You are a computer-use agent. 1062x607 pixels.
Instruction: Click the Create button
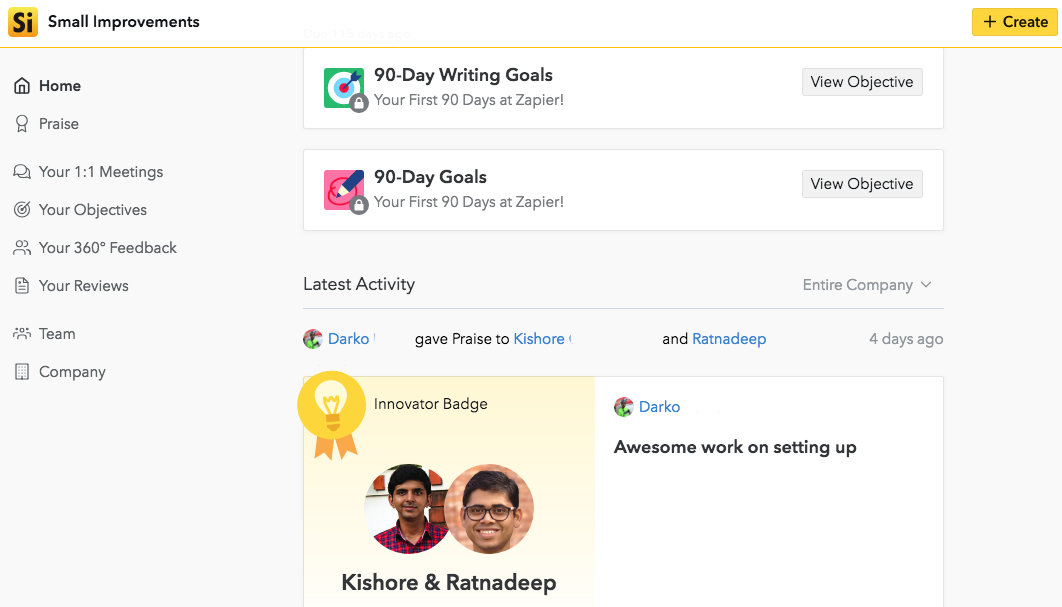click(x=1015, y=22)
